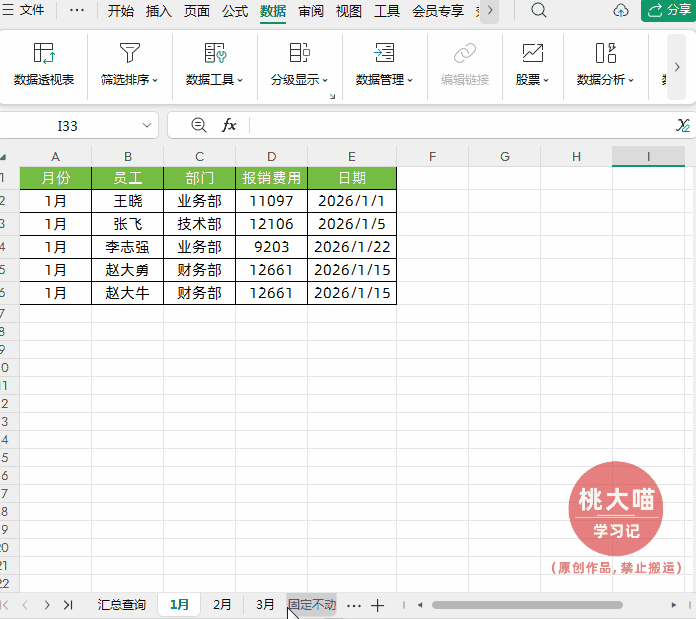The height and width of the screenshot is (619, 696).
Task: Click the cell containing 王晓
Action: [127, 201]
